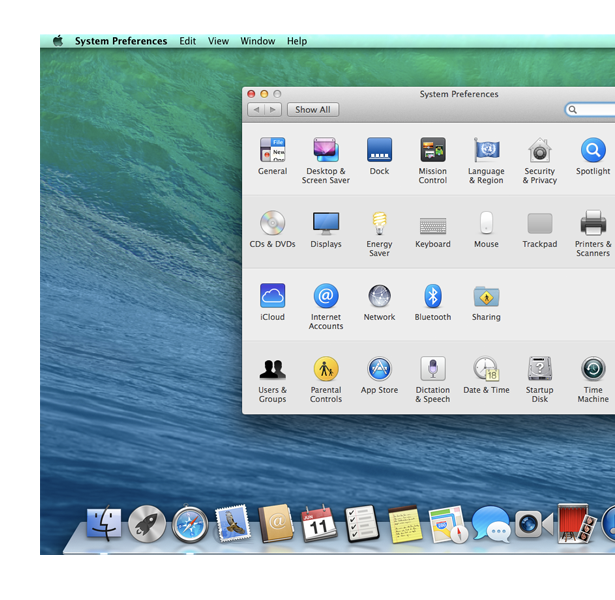Click the Show All button

pos(313,109)
